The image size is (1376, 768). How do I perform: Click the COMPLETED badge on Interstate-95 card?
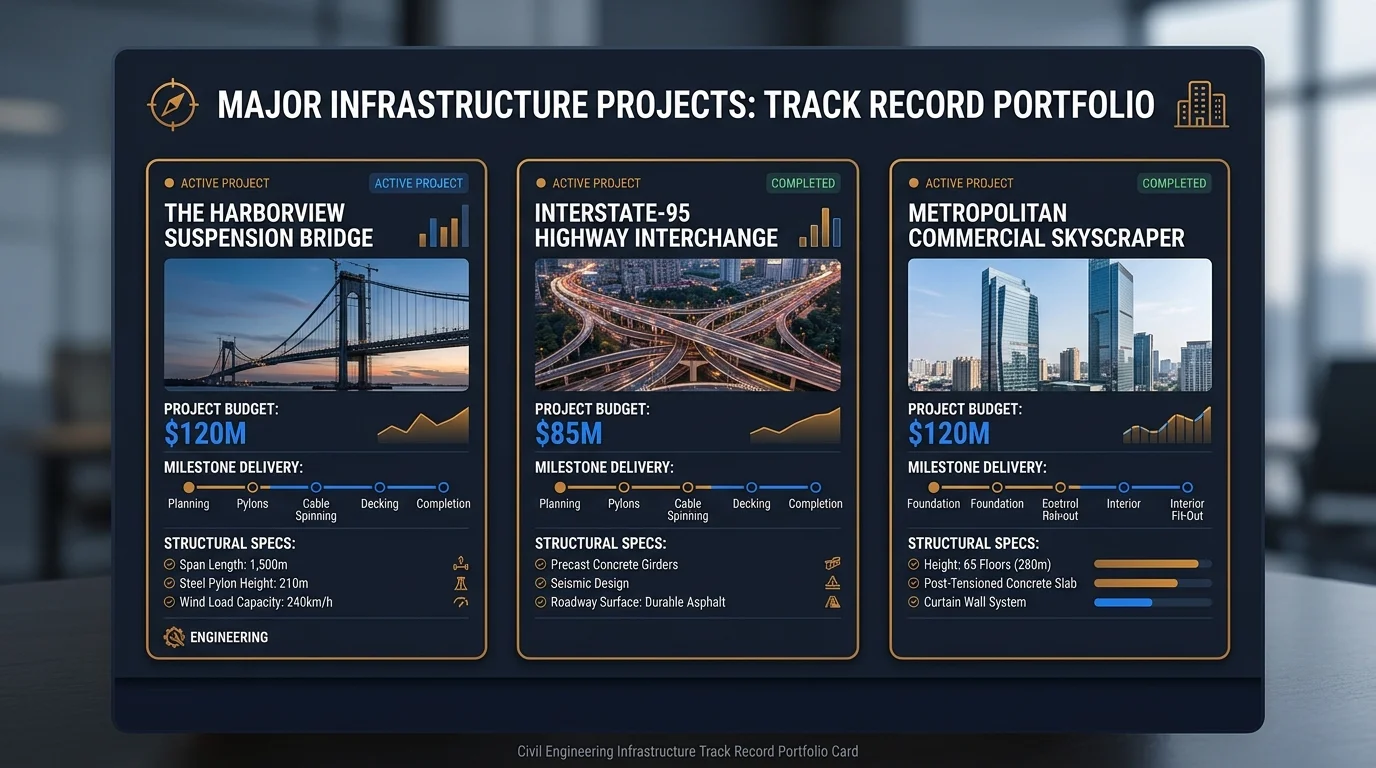tap(803, 183)
